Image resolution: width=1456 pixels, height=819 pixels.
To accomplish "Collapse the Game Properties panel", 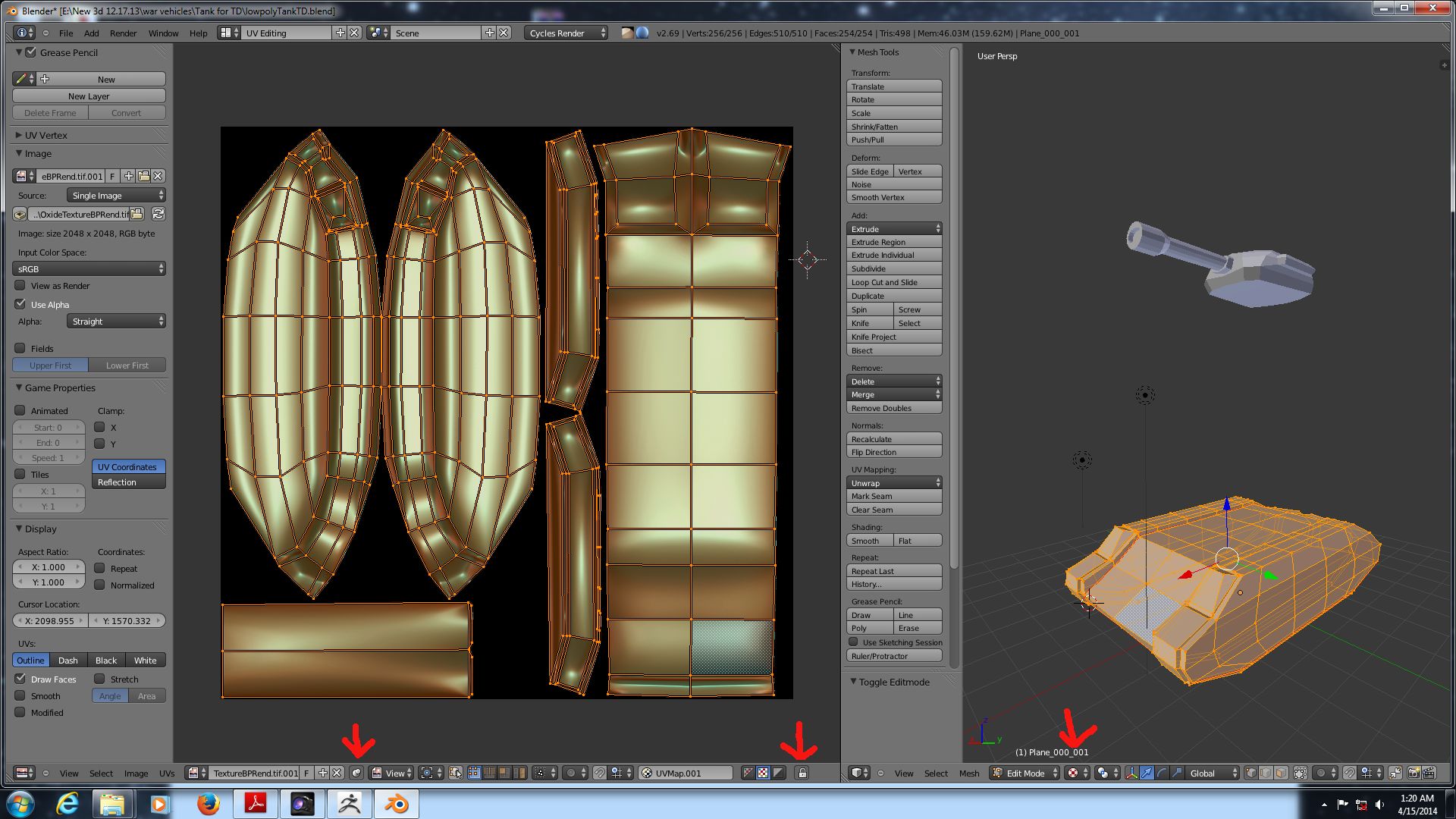I will (19, 388).
